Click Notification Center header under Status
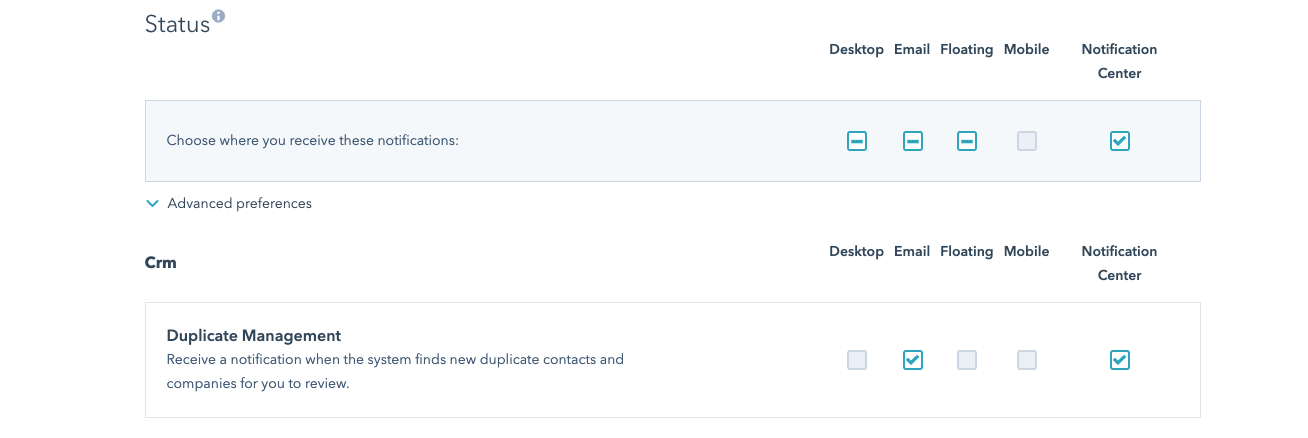Screen dimensions: 1308x438 pos(1120,61)
